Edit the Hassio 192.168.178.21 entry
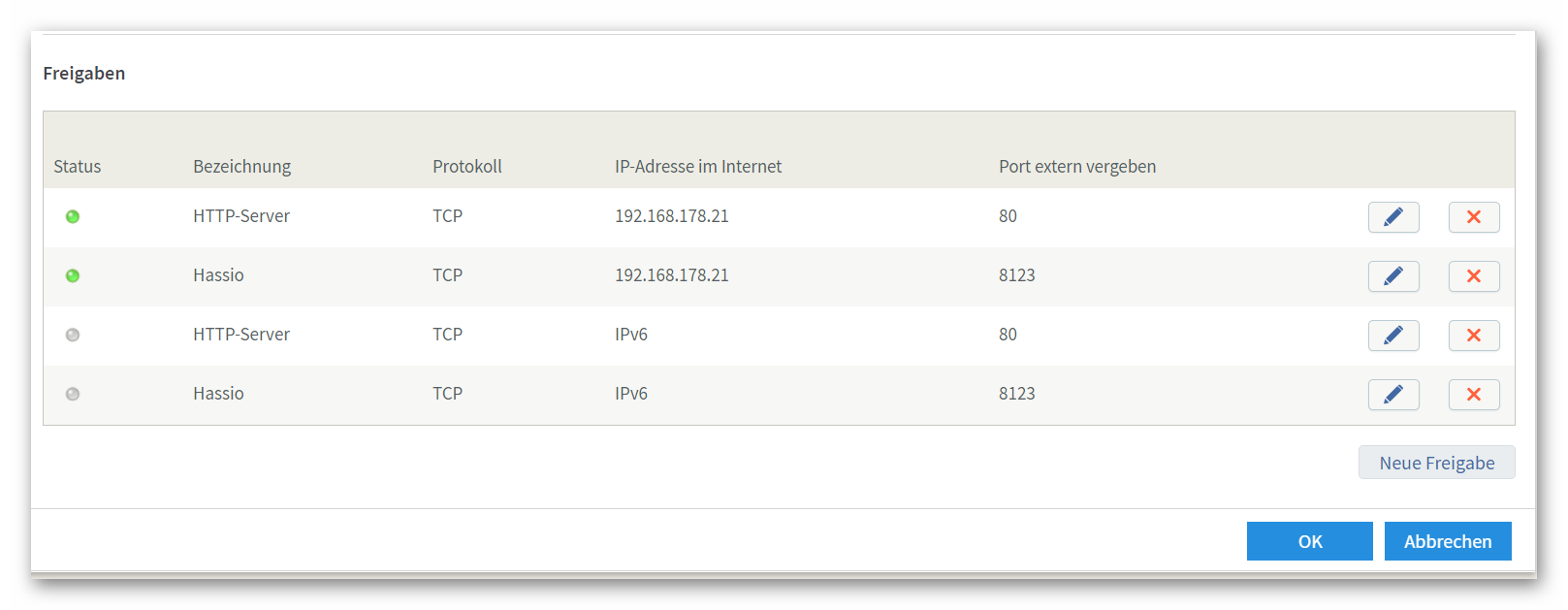Viewport: 1568px width, 610px height. click(x=1393, y=276)
